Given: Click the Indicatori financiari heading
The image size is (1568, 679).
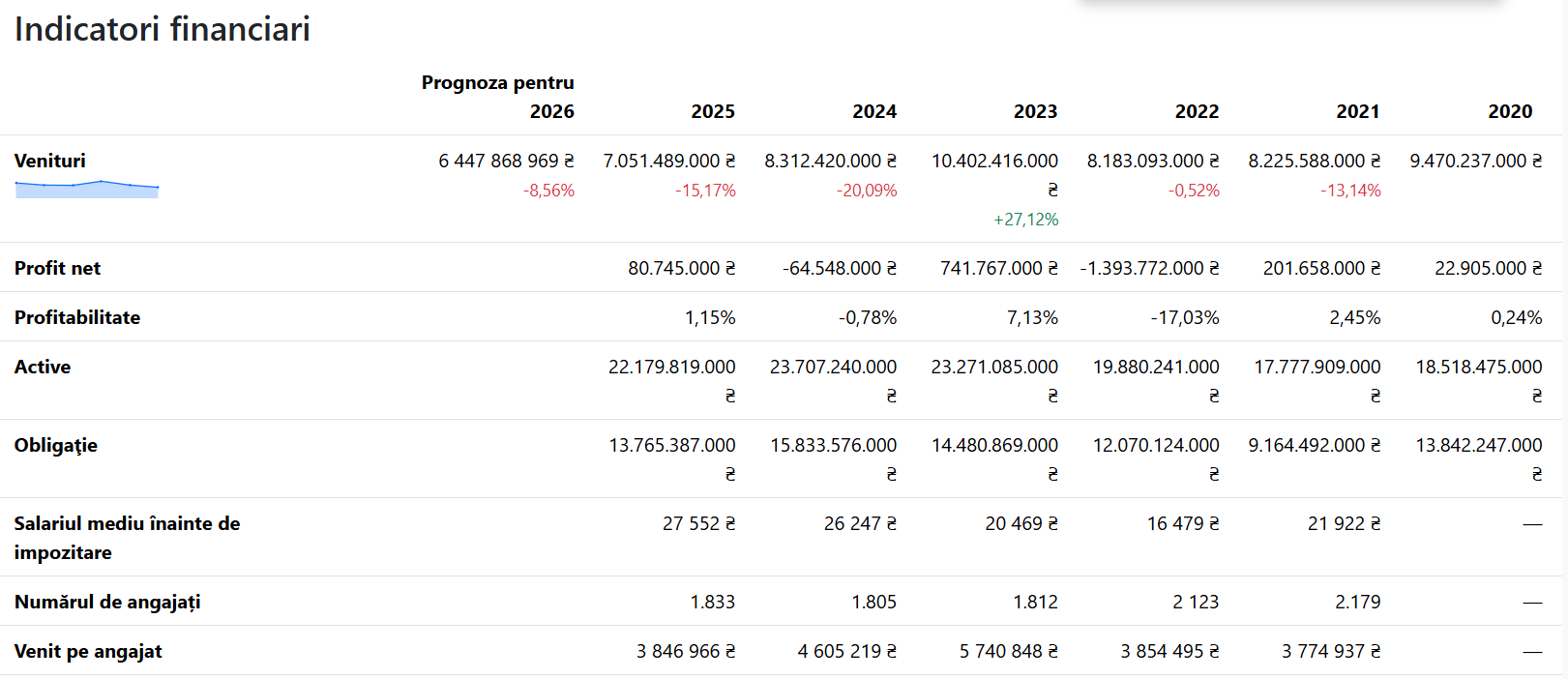Looking at the screenshot, I should click(x=163, y=29).
